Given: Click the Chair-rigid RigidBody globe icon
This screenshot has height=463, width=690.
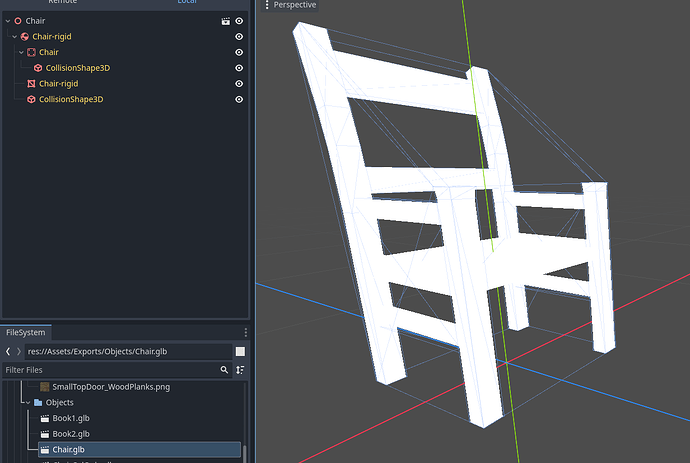Looking at the screenshot, I should point(25,37).
